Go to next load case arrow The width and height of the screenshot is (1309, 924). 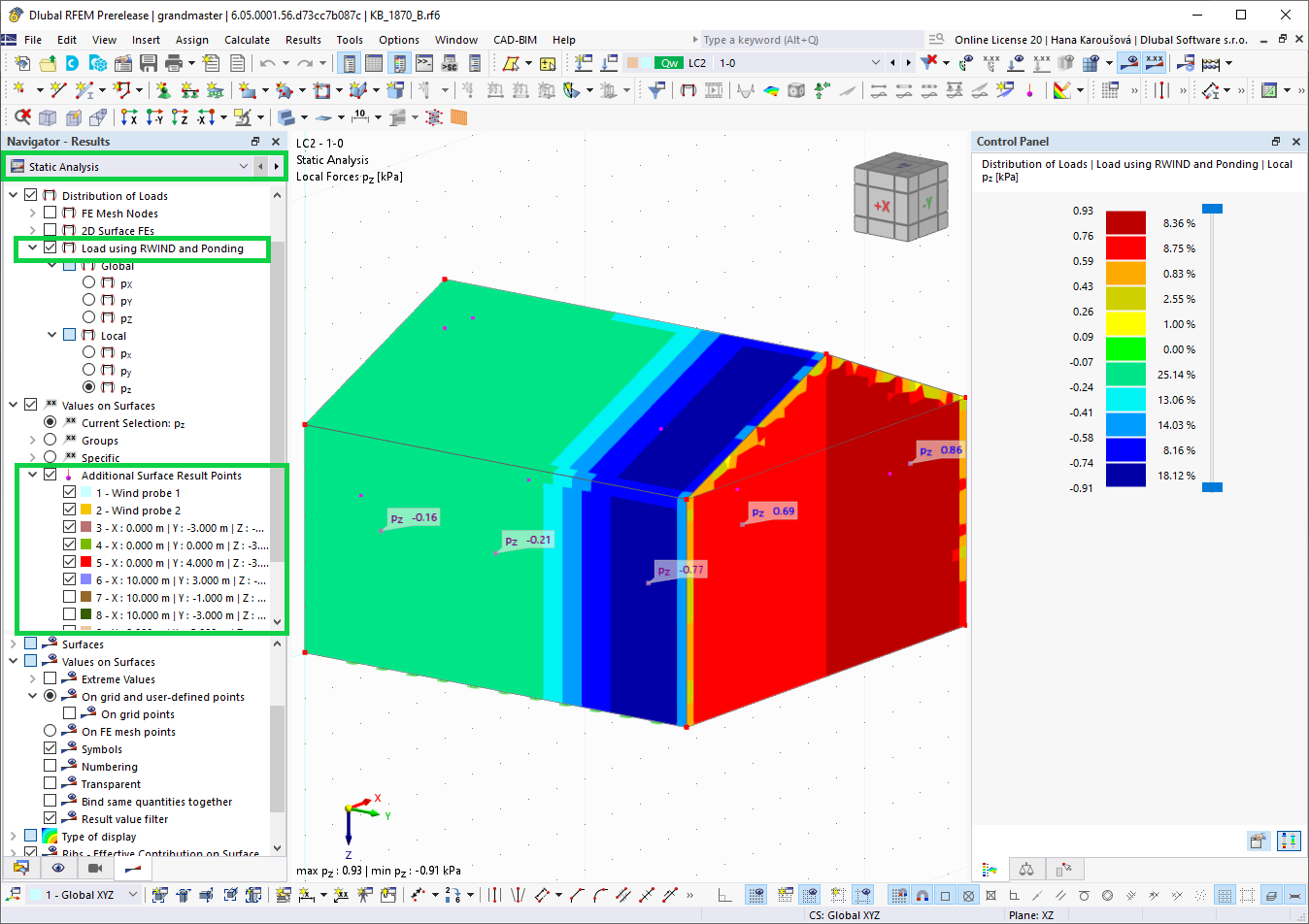tap(908, 63)
